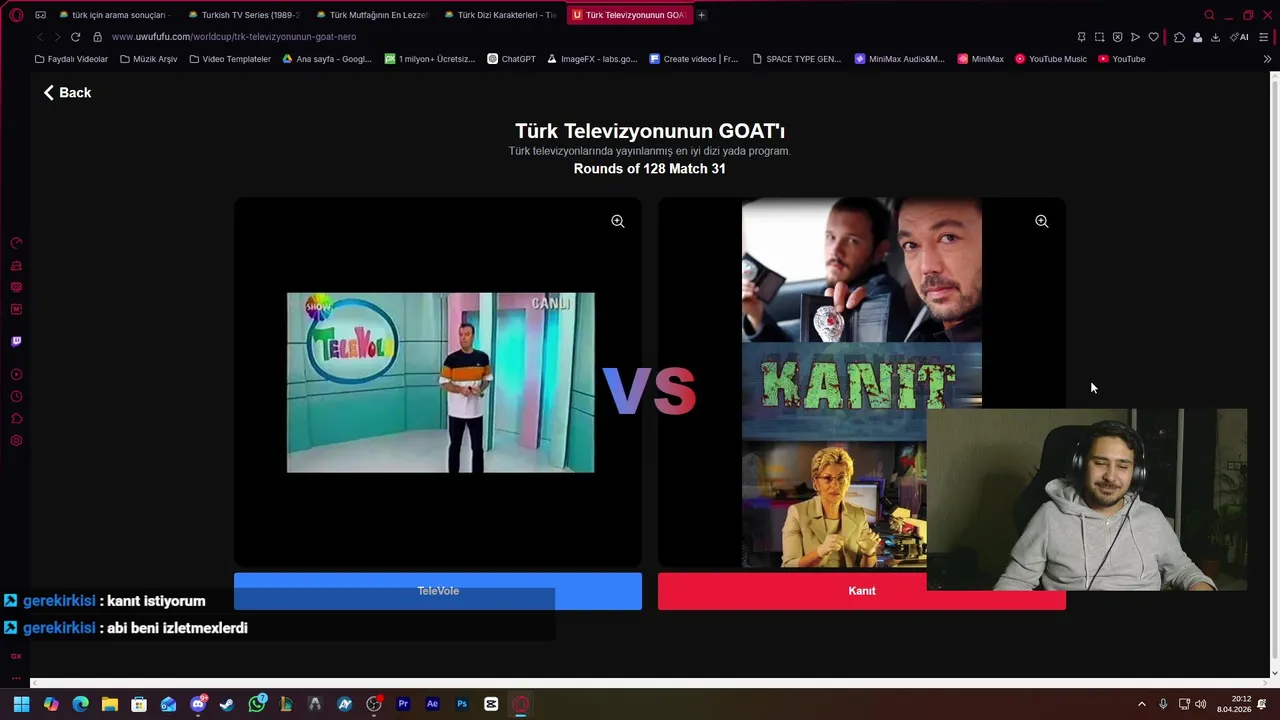The height and width of the screenshot is (720, 1280).
Task: Switch to 'türk için arama sonuçları' tab
Action: [x=115, y=15]
